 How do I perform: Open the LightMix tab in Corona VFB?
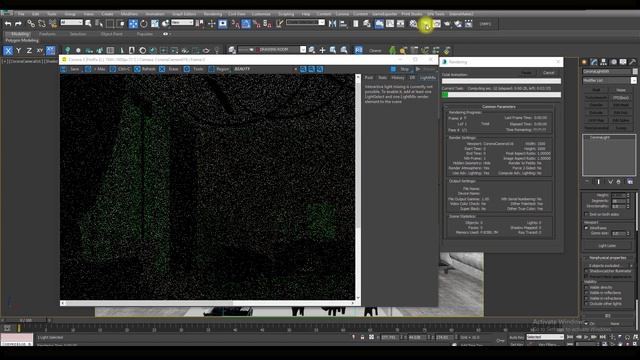point(427,78)
